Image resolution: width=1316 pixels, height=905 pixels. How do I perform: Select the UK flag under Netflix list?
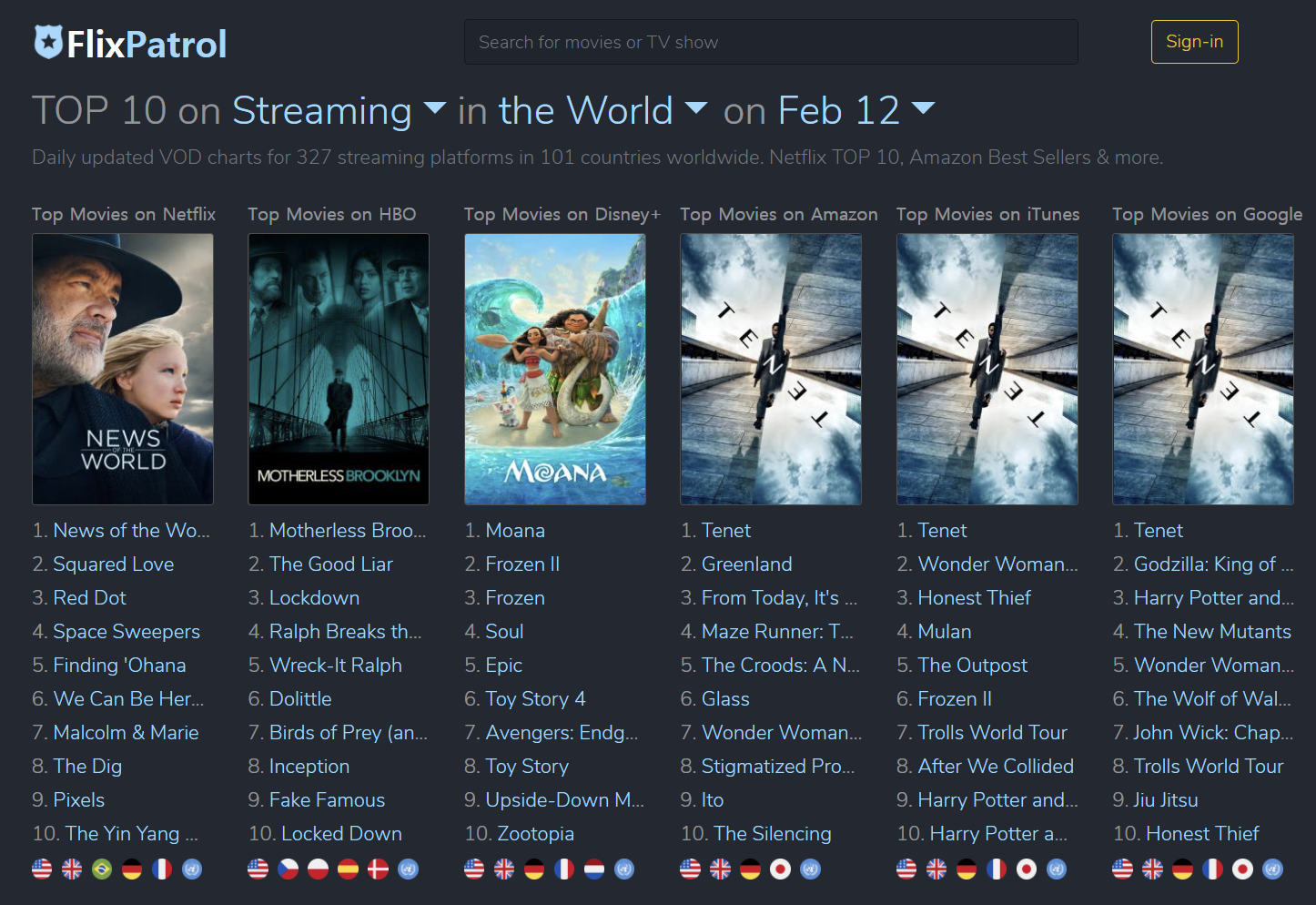click(72, 869)
